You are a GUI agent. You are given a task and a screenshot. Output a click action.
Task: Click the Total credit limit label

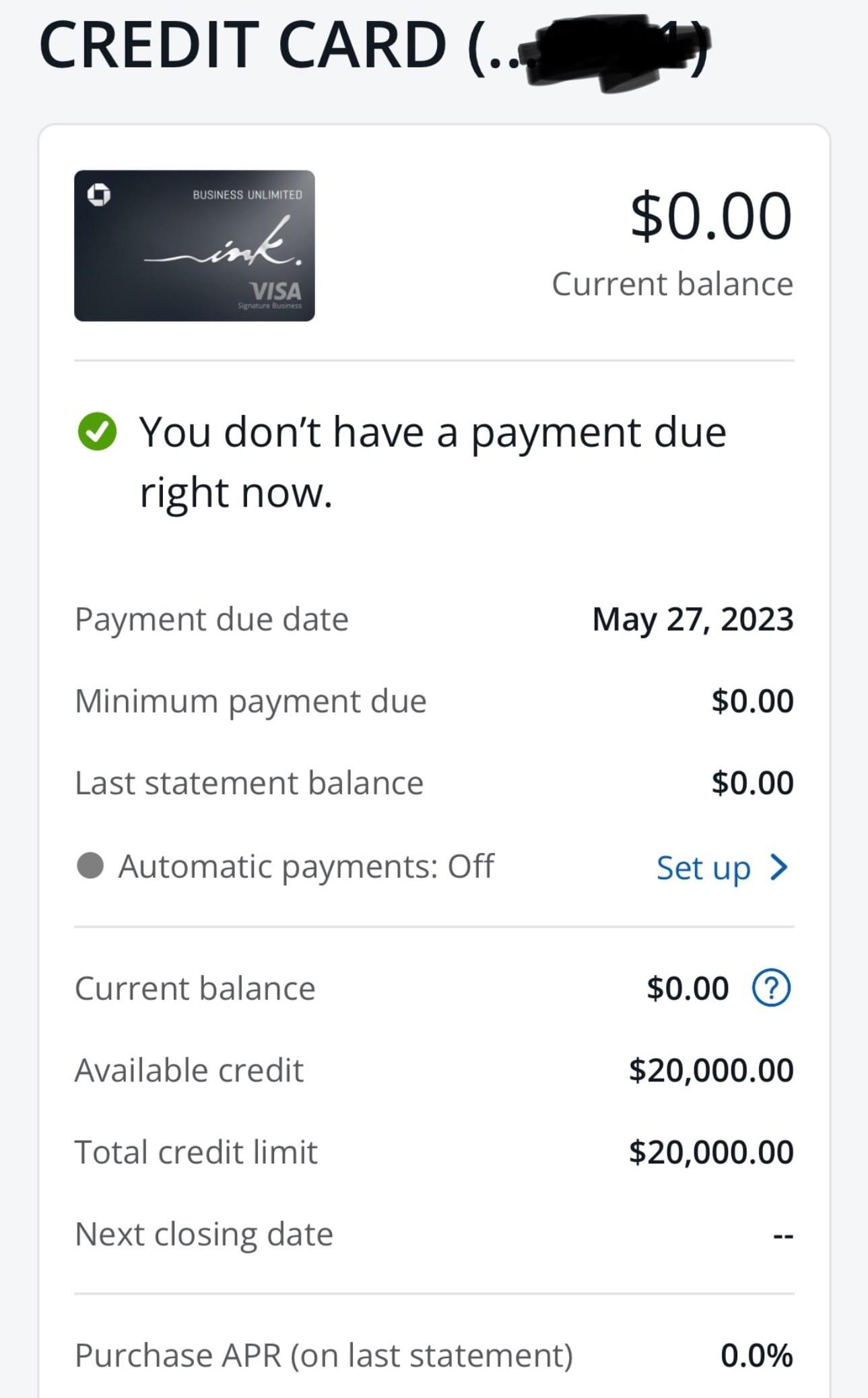(196, 1152)
